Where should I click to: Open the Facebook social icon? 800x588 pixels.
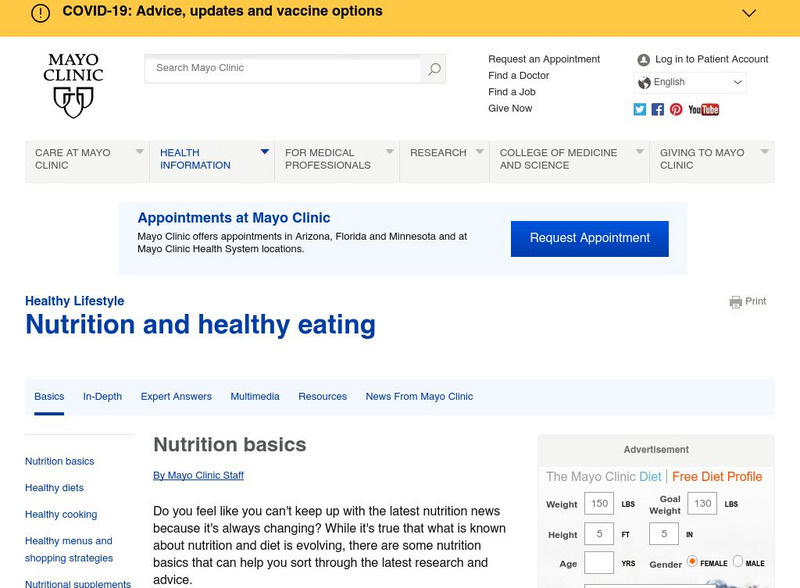click(x=658, y=109)
